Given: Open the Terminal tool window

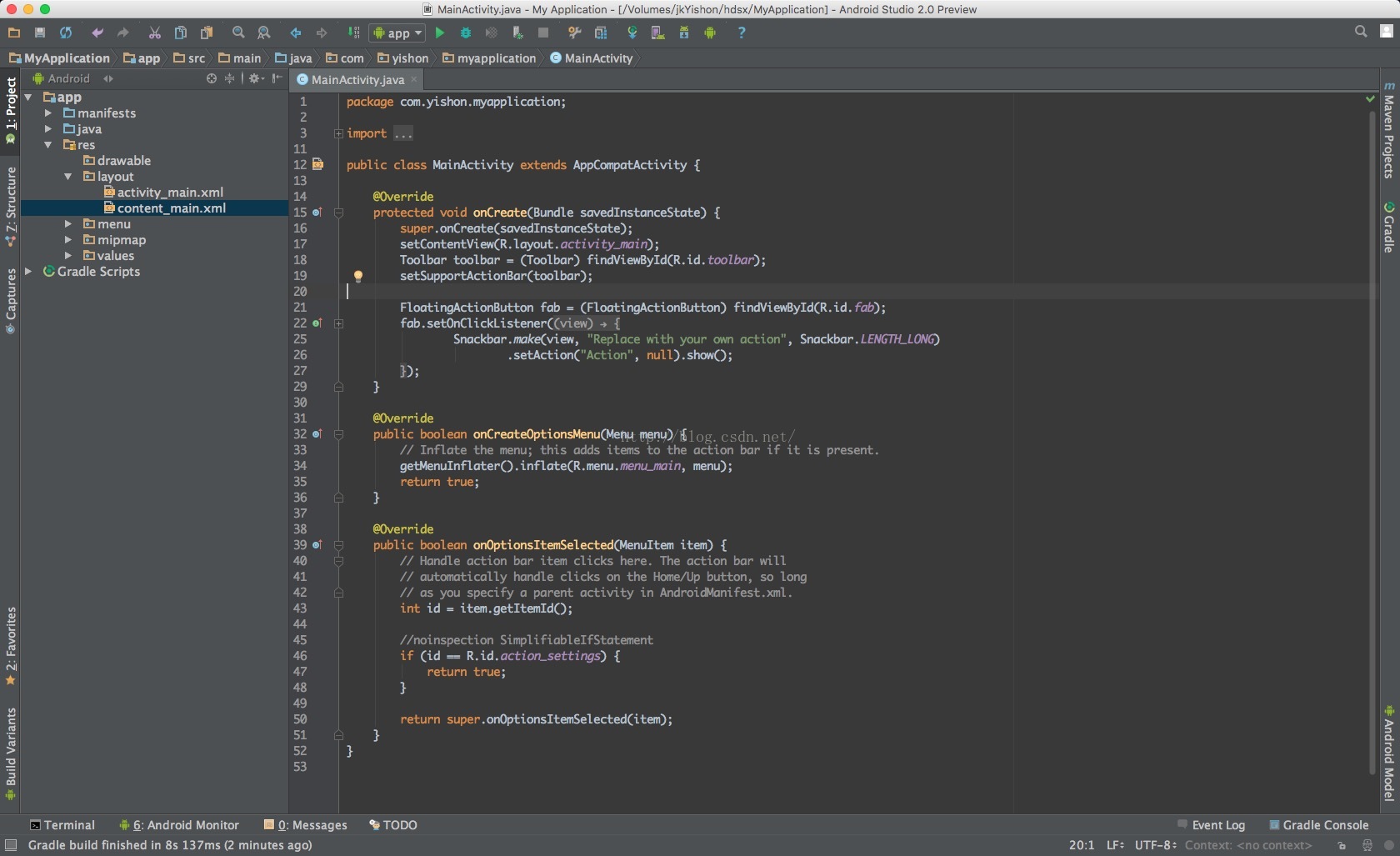Looking at the screenshot, I should click(62, 825).
